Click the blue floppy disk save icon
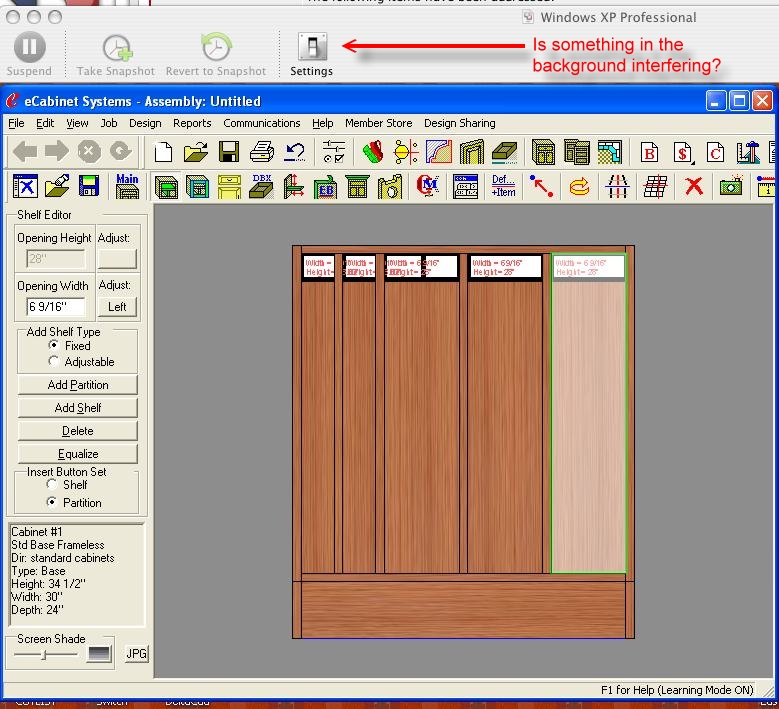The height and width of the screenshot is (709, 779). pos(89,187)
